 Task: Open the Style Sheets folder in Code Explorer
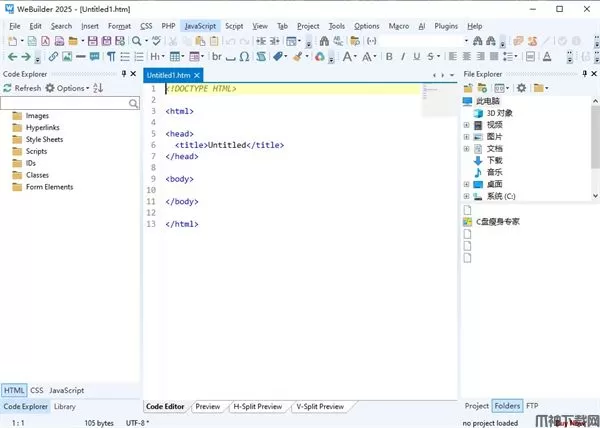pos(44,139)
